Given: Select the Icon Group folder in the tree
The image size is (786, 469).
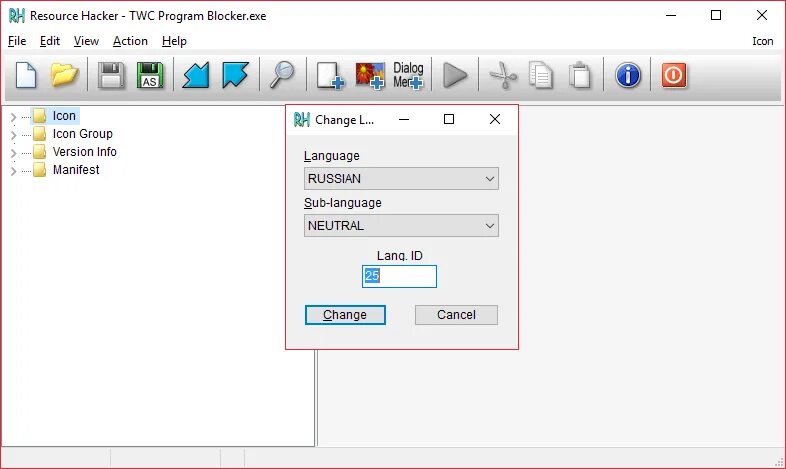Looking at the screenshot, I should tap(73, 134).
